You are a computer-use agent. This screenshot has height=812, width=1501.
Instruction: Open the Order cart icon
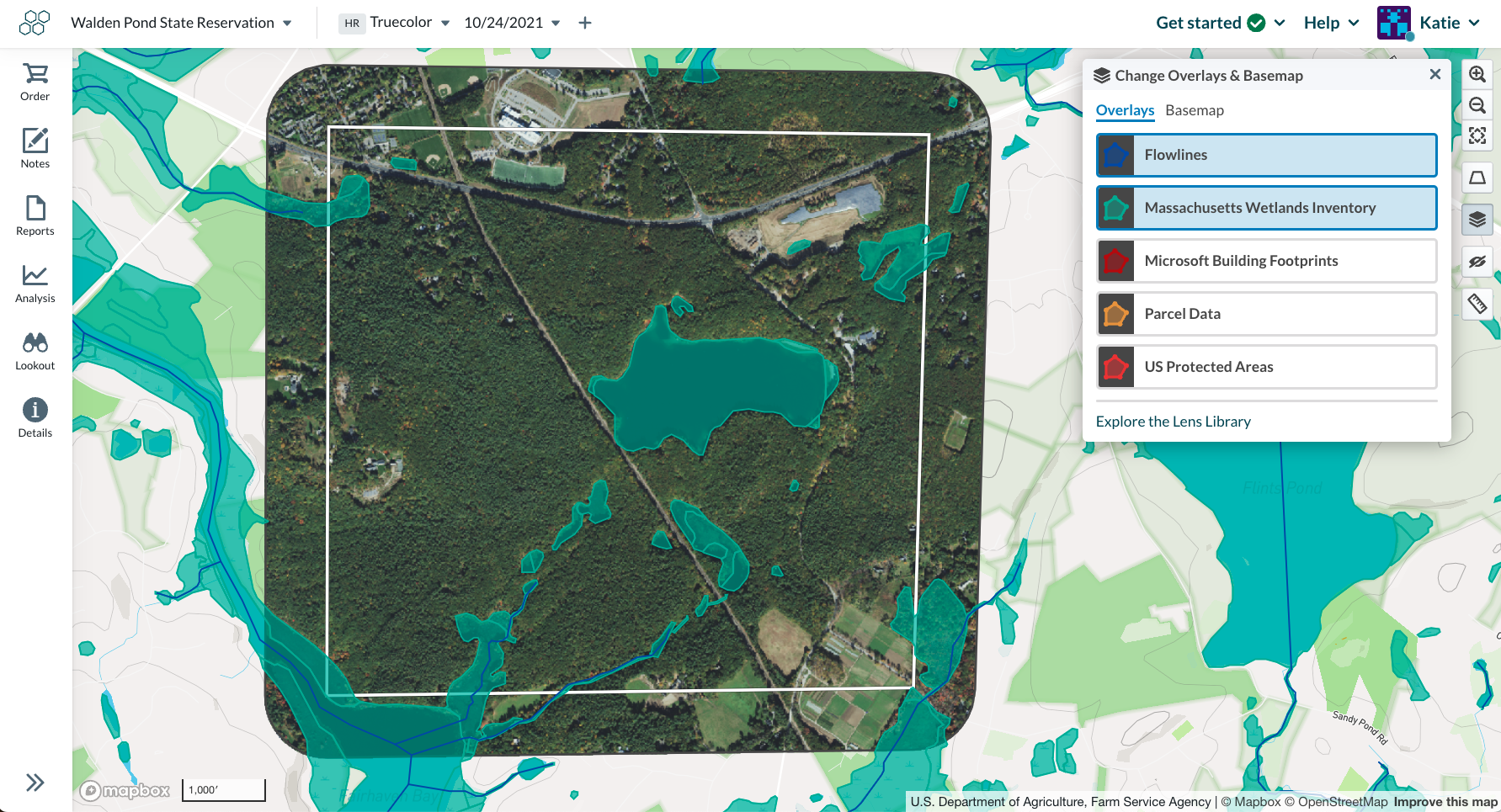[35, 82]
